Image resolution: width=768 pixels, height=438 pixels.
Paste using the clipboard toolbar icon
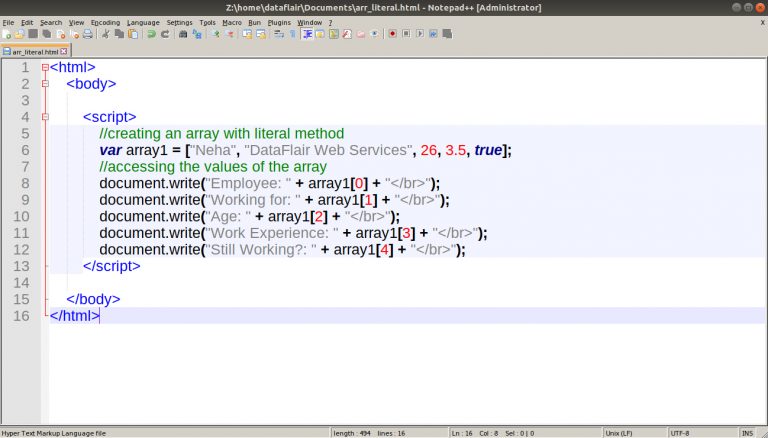click(133, 34)
